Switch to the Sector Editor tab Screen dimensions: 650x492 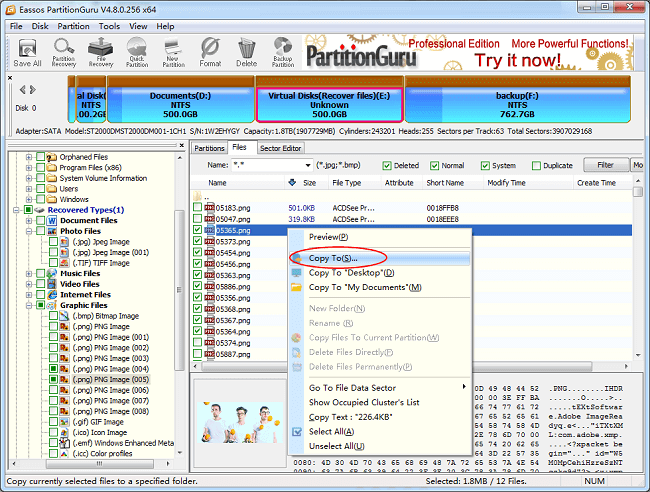(281, 148)
